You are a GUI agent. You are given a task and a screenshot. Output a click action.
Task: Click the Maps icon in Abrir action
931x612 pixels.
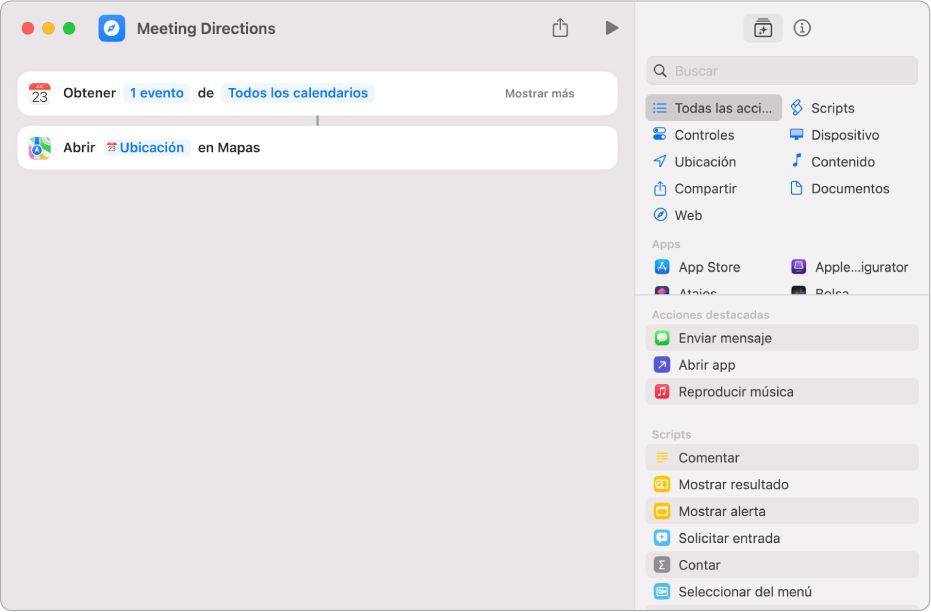40,147
